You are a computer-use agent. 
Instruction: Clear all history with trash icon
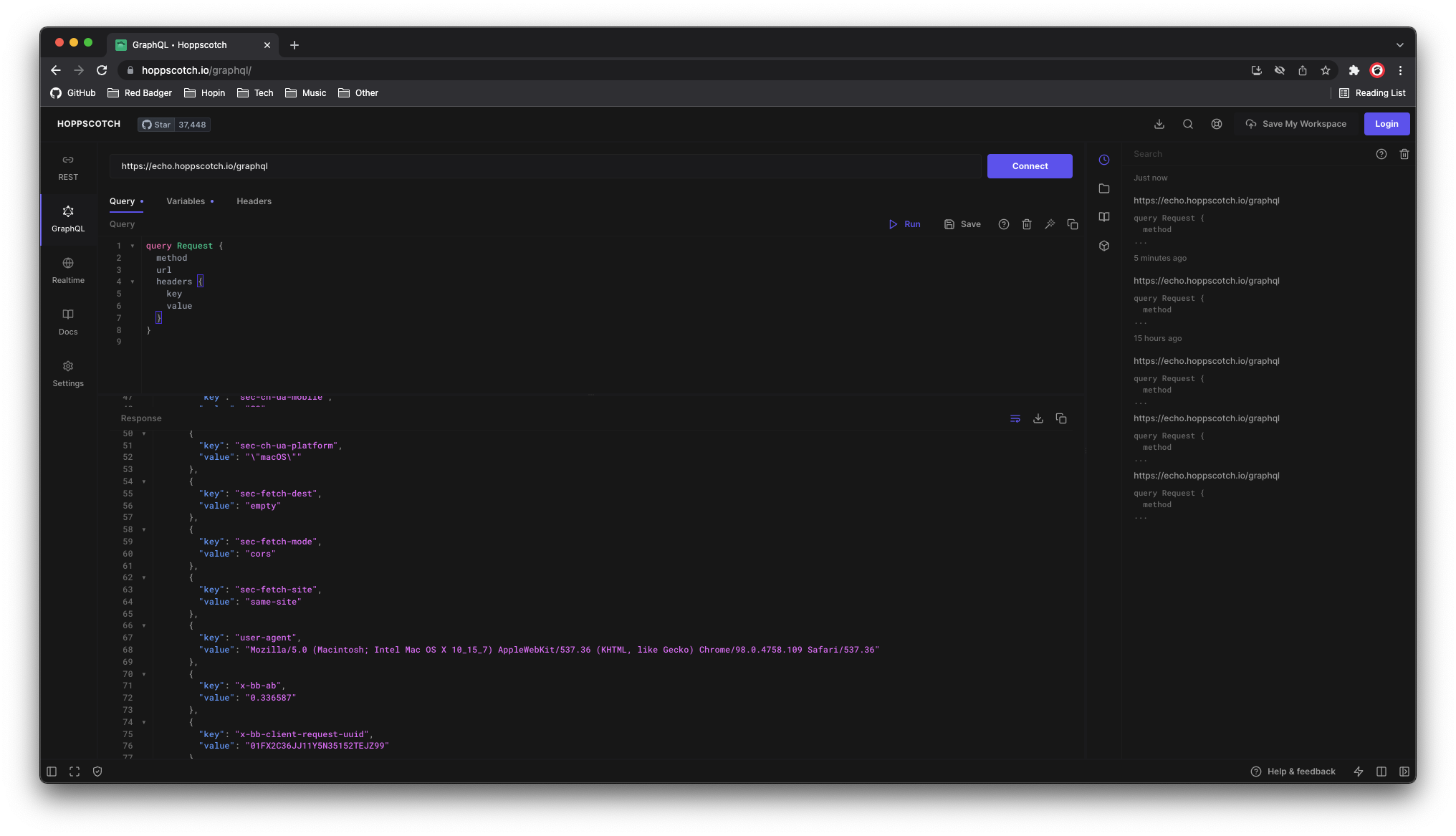click(x=1404, y=154)
